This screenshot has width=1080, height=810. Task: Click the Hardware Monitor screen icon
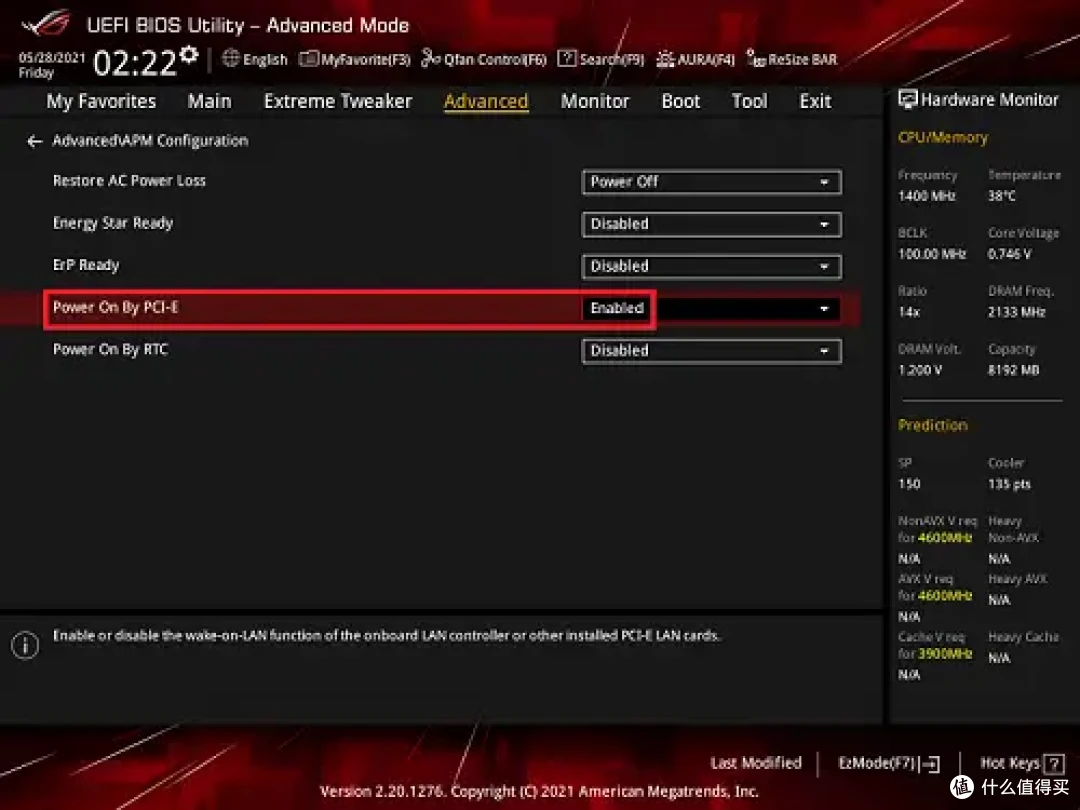(x=908, y=100)
